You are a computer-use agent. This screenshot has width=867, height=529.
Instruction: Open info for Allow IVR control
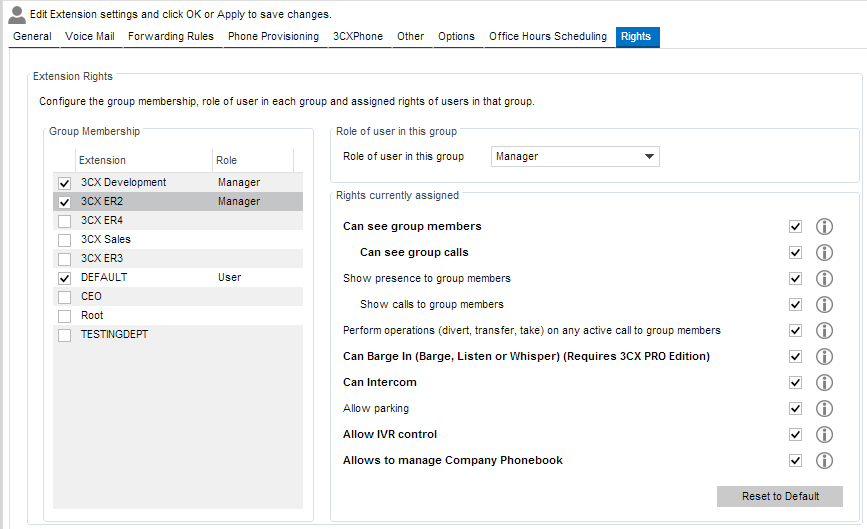(x=824, y=434)
